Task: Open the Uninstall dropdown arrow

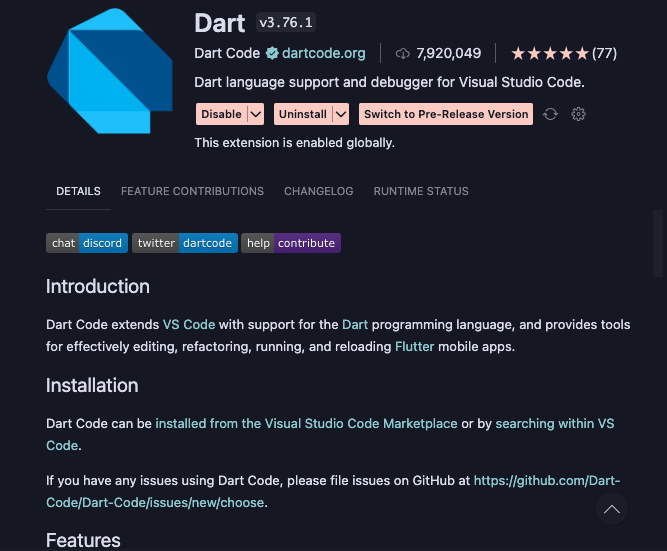Action: coord(341,114)
